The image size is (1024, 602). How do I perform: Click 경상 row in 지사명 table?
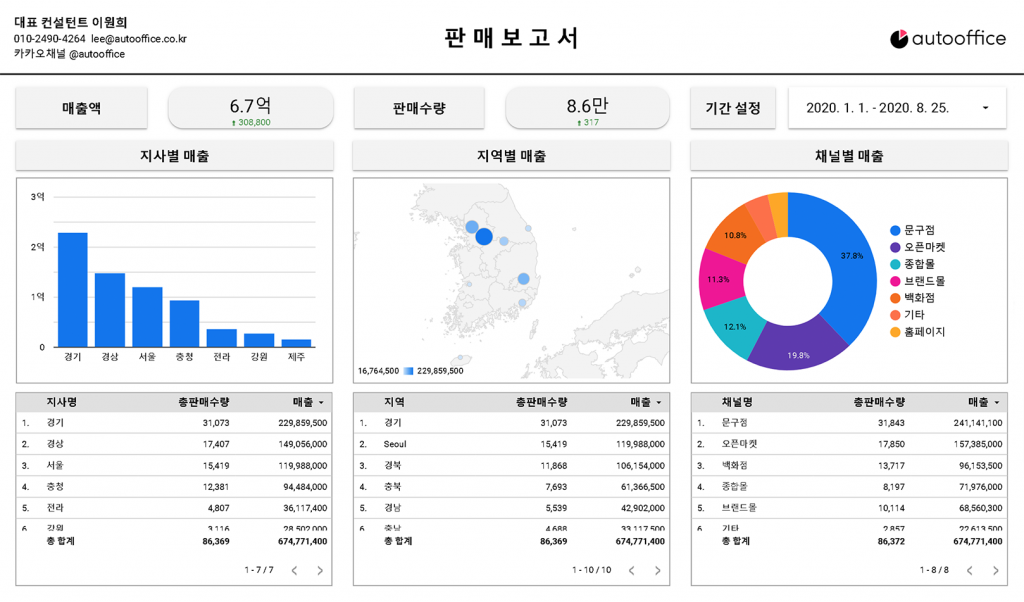click(x=174, y=444)
